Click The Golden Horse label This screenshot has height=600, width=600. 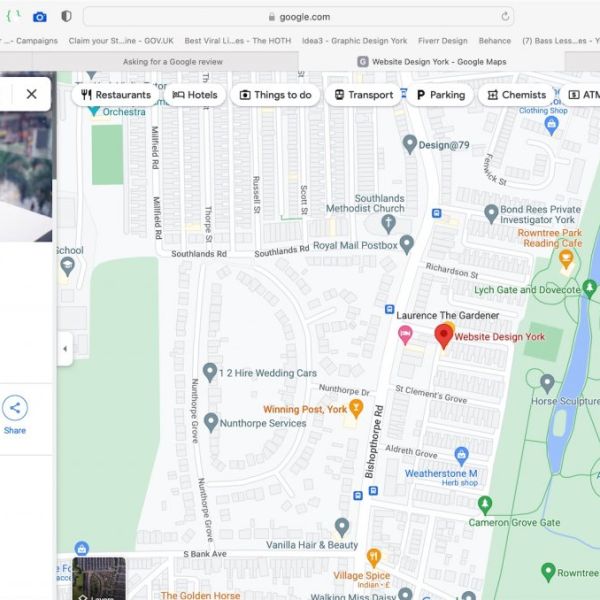pos(200,595)
